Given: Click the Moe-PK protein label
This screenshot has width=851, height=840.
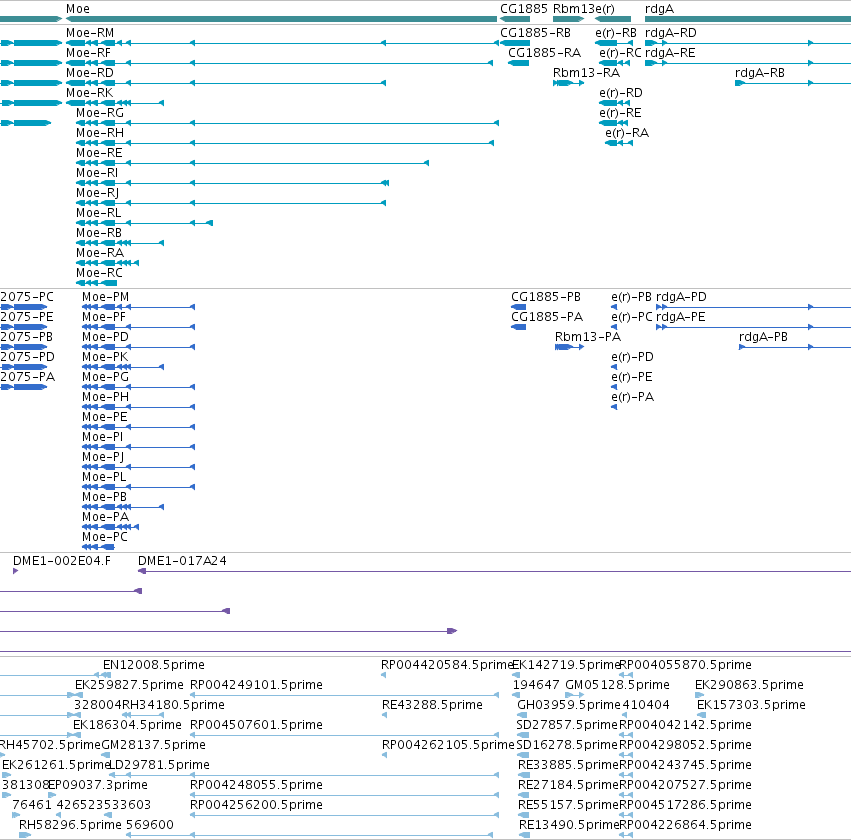Looking at the screenshot, I should point(105,357).
